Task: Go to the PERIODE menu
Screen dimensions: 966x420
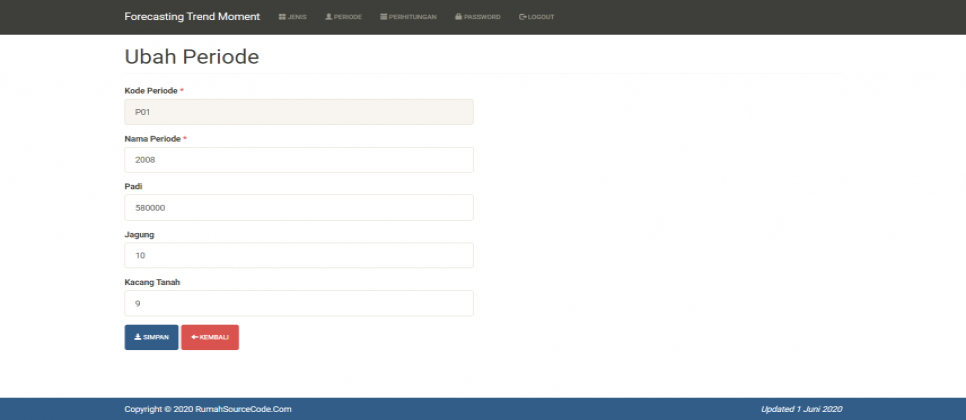Action: pyautogui.click(x=343, y=17)
